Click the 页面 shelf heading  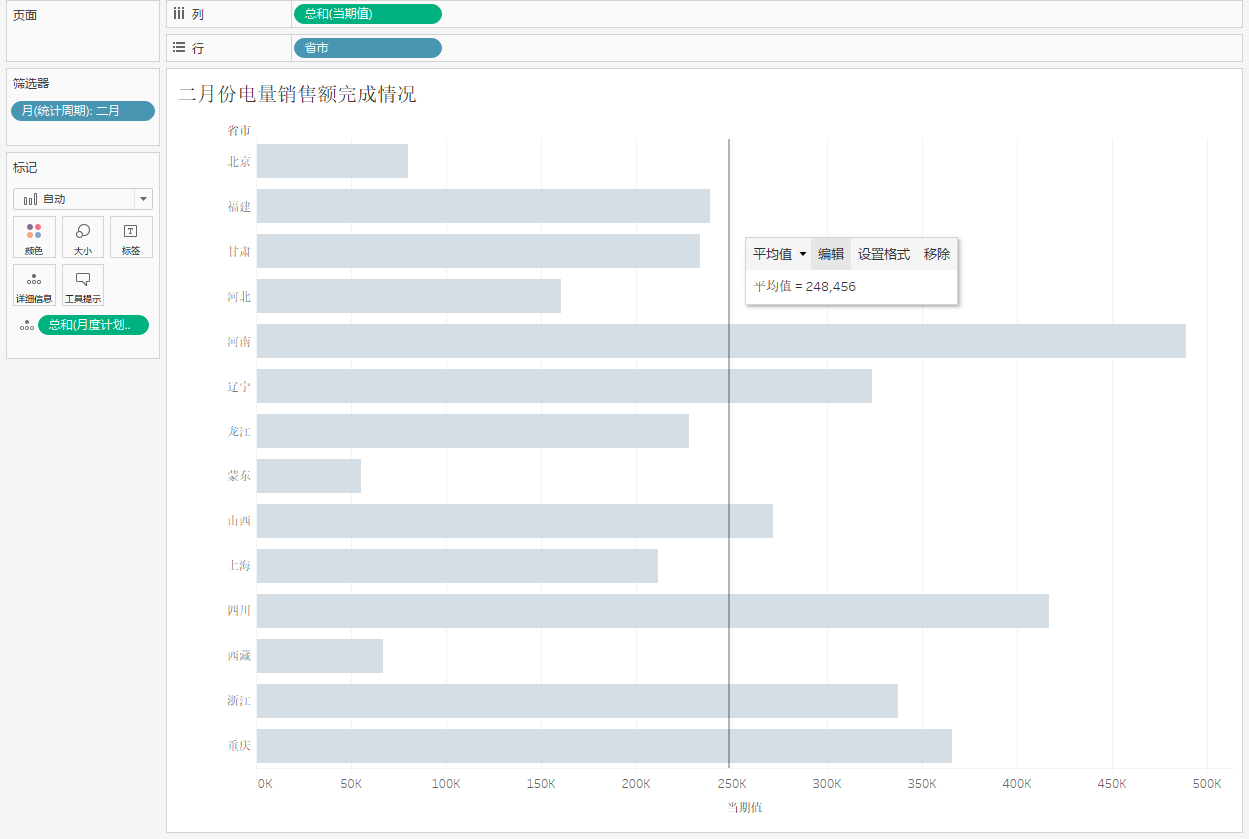(x=25, y=16)
